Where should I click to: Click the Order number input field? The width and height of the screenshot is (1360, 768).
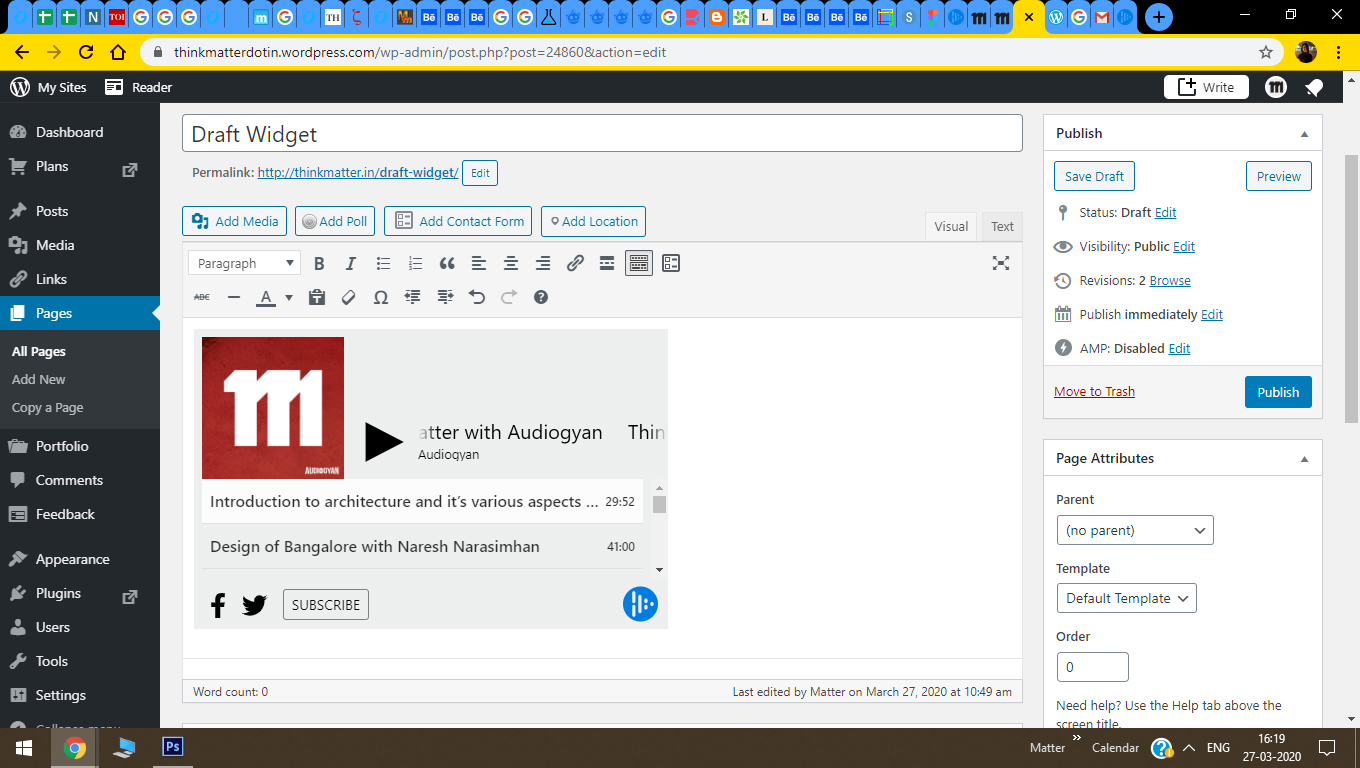point(1092,667)
